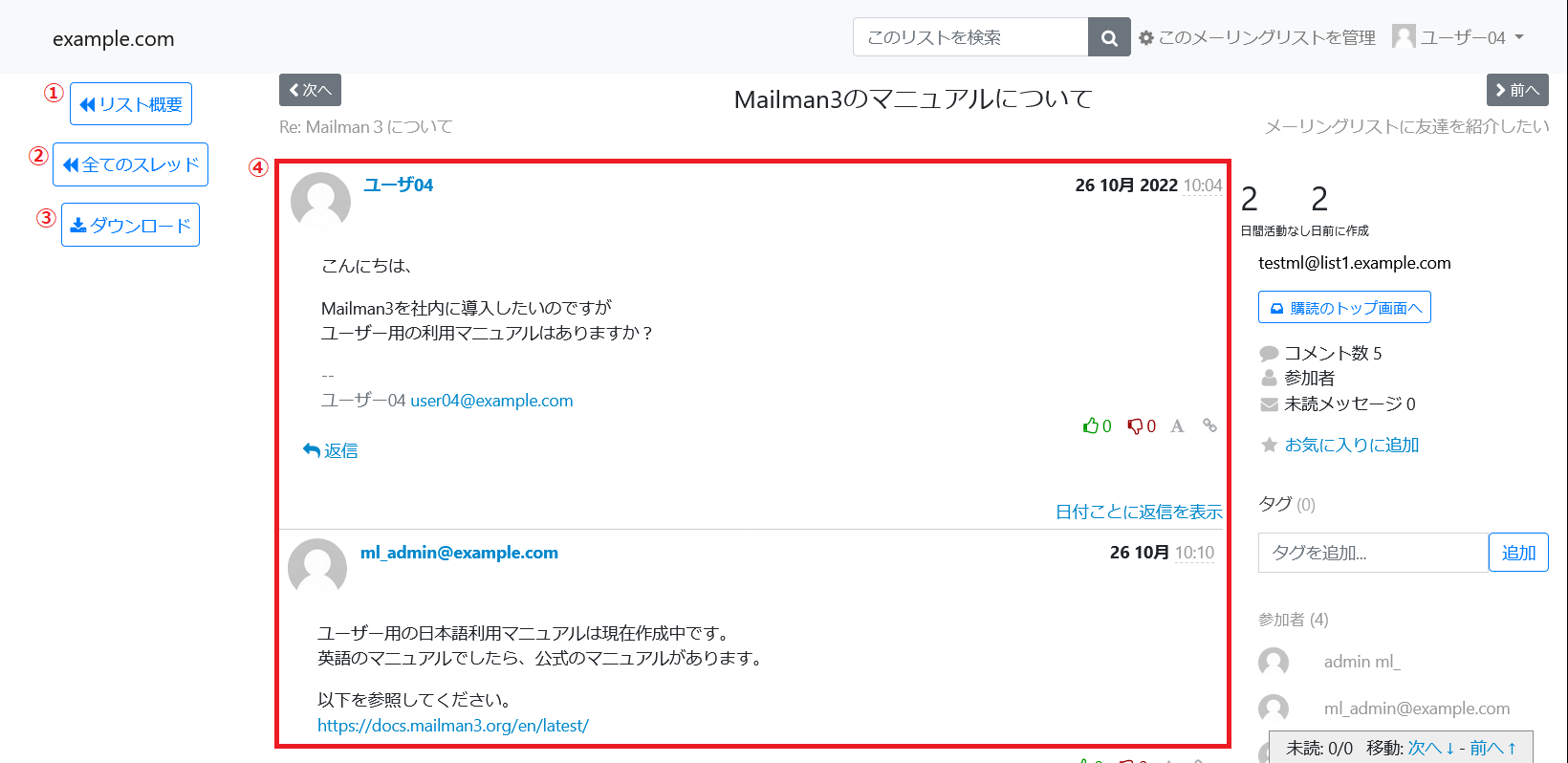Click 購読のトップ画面へ button
The width and height of the screenshot is (1568, 763).
pos(1344,307)
